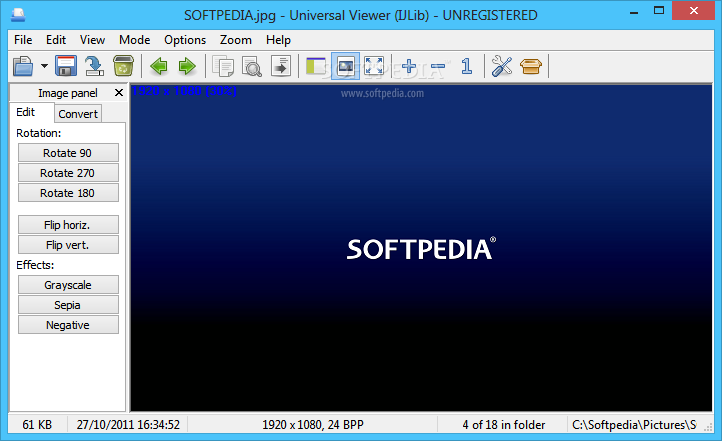Go to previous file with green left arrow

point(159,66)
